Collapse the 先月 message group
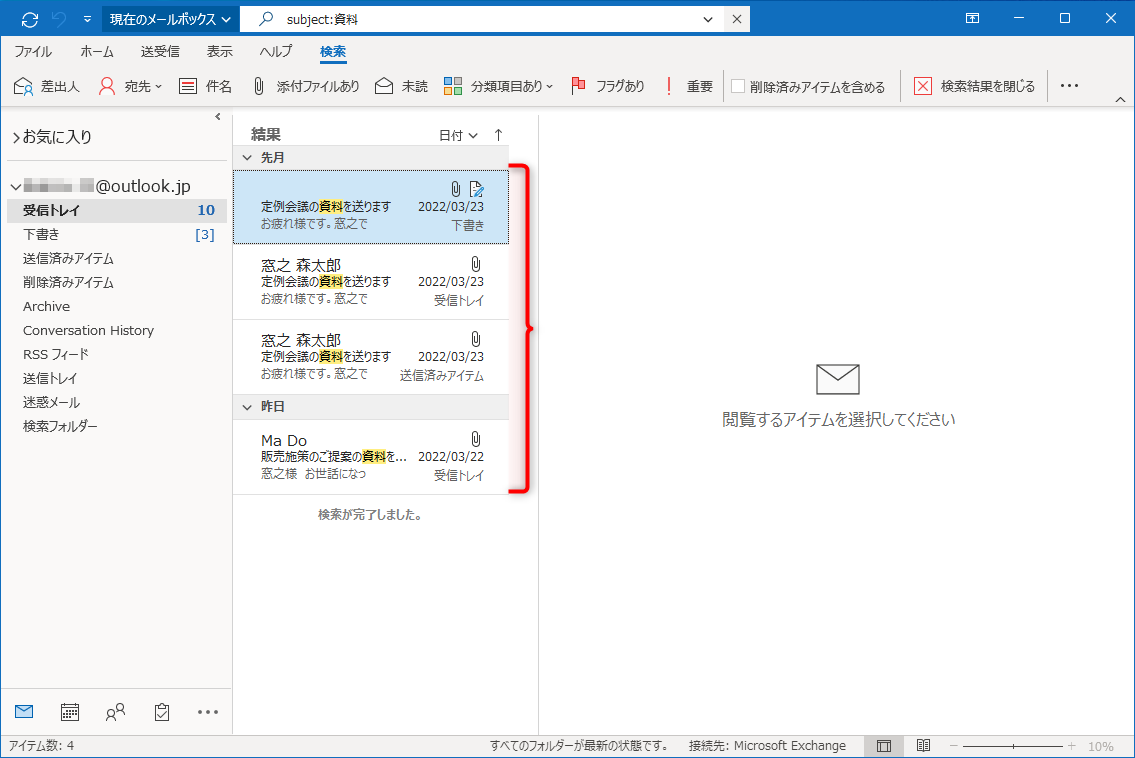This screenshot has width=1135, height=758. pos(246,157)
